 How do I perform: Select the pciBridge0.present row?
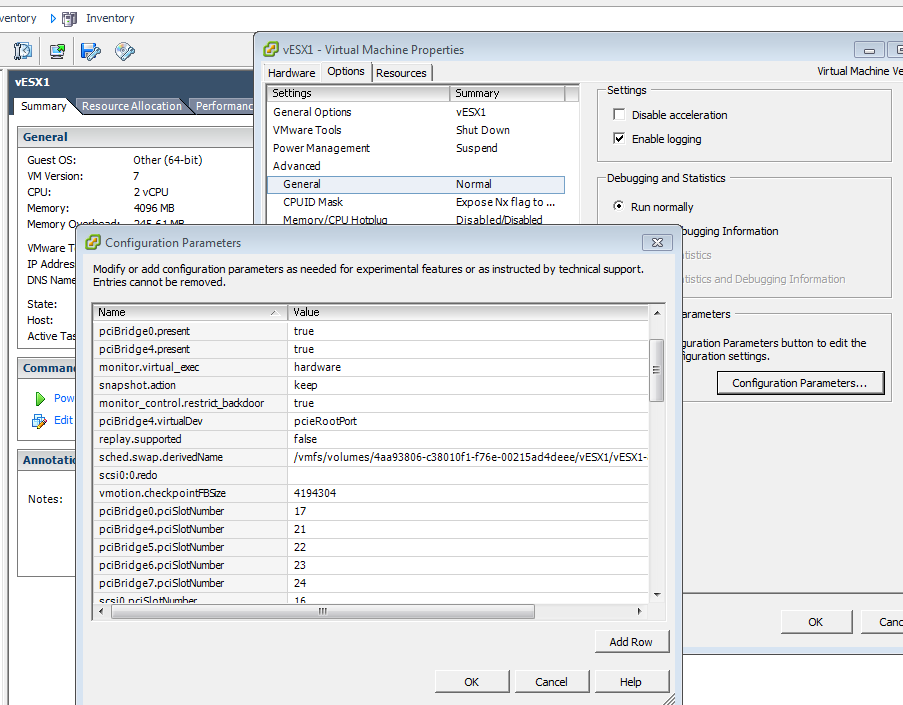tap(371, 331)
